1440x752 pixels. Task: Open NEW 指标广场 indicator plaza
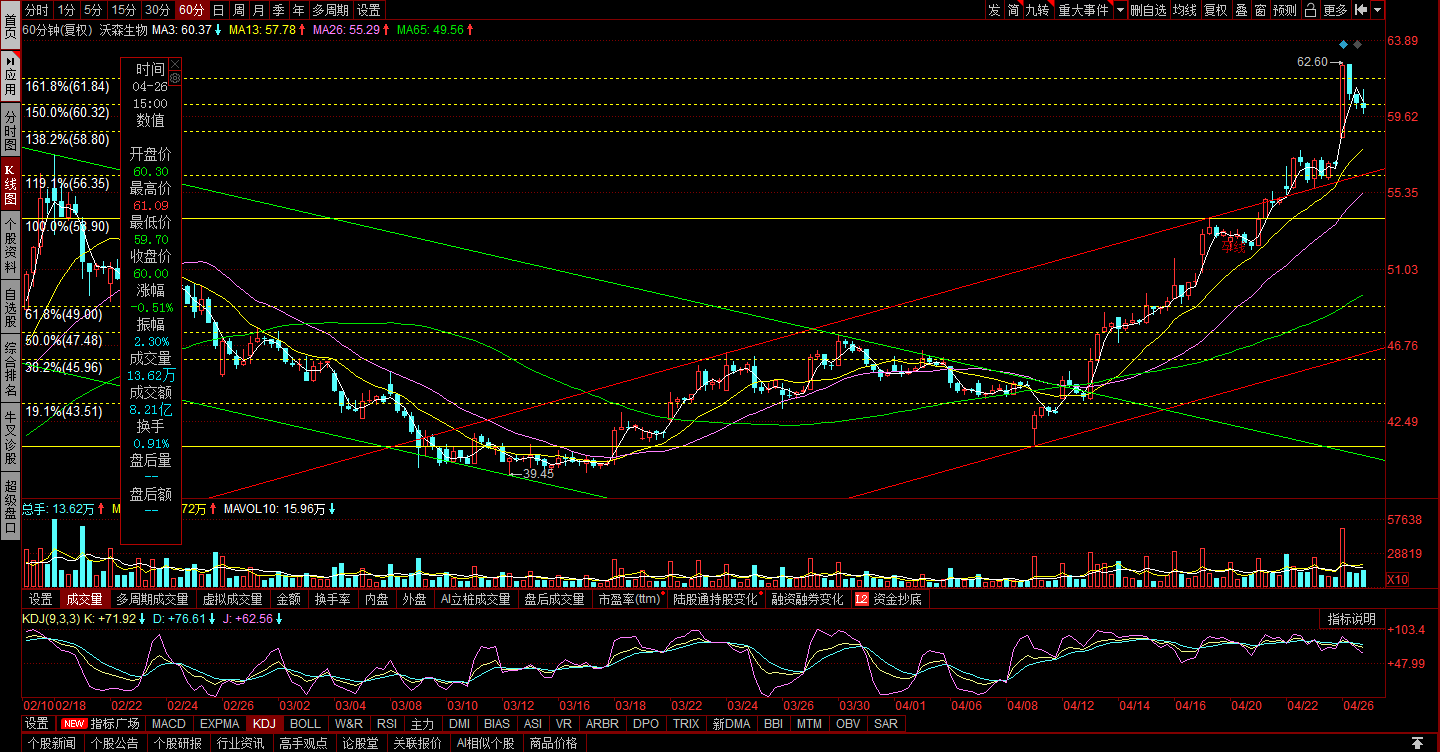[102, 723]
